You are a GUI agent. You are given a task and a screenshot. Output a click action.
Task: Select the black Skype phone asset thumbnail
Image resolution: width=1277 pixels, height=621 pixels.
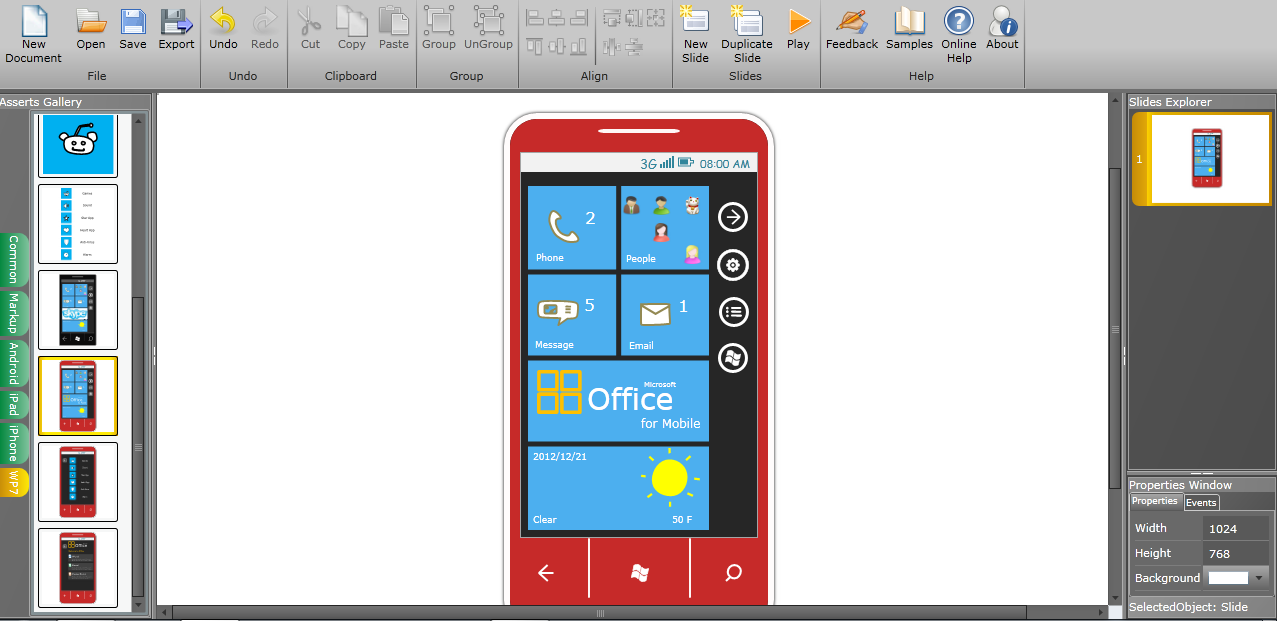[x=78, y=310]
